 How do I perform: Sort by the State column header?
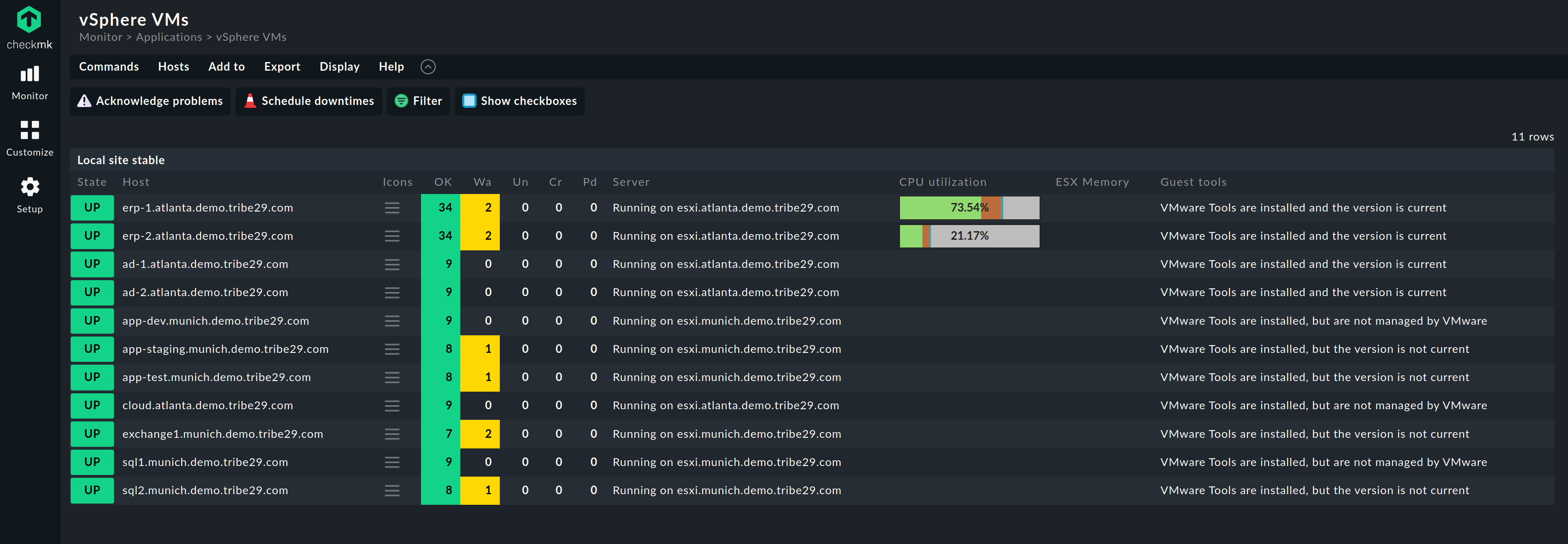point(92,182)
